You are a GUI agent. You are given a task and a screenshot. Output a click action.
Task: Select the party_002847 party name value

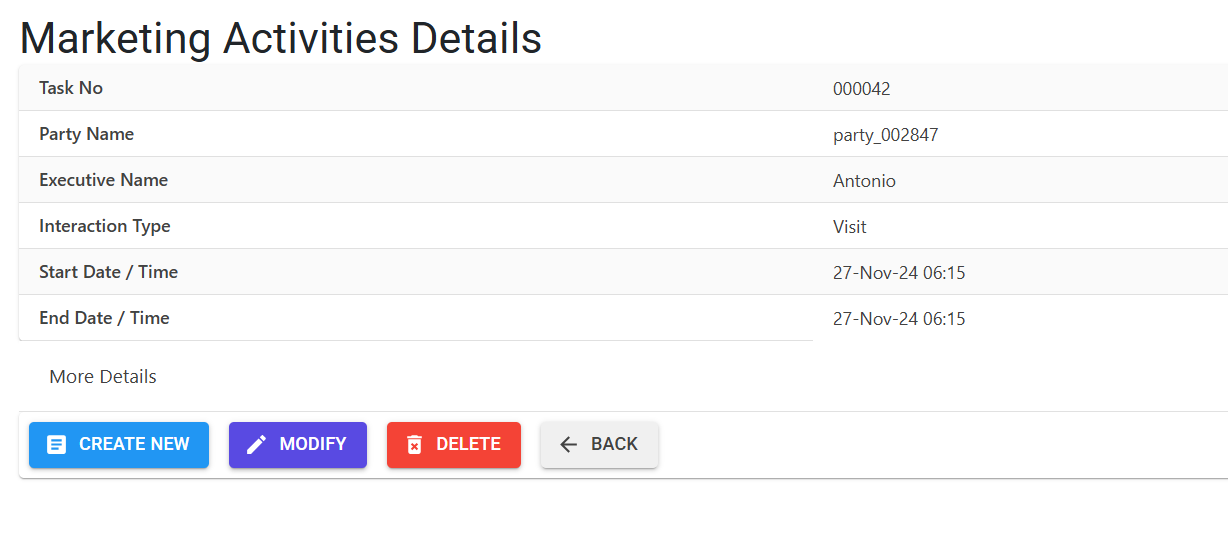point(885,135)
